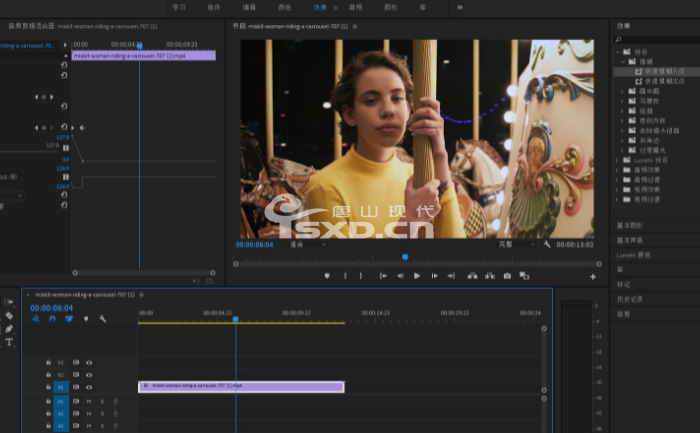
Task: Open Program monitor settings wrench
Action: tap(547, 244)
